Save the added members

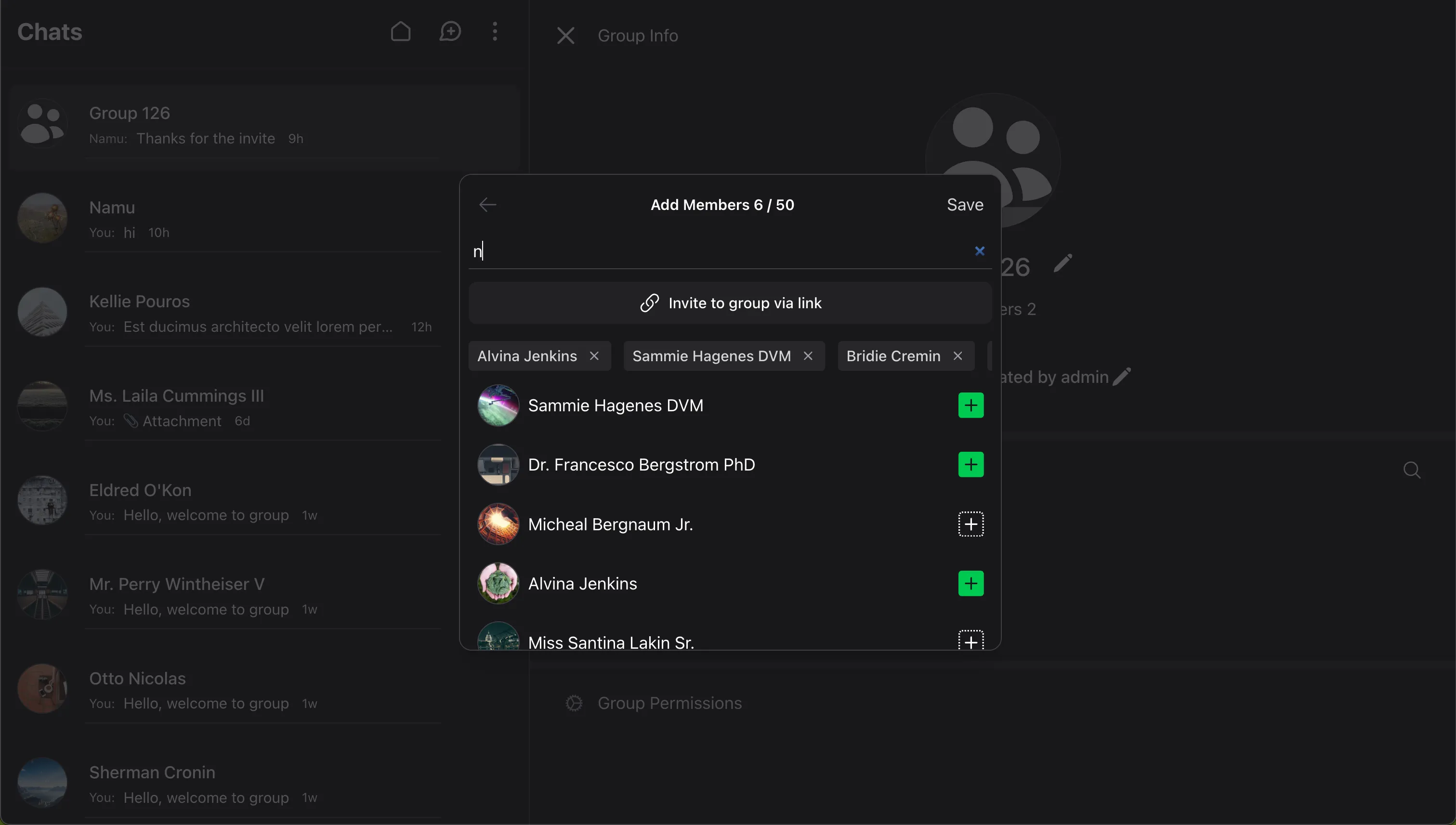(965, 205)
